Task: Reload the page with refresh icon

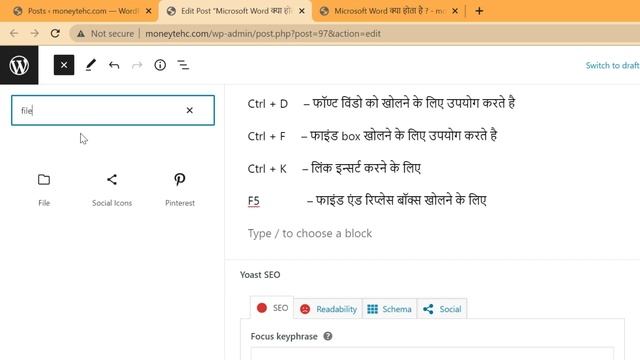Action: [x=55, y=33]
